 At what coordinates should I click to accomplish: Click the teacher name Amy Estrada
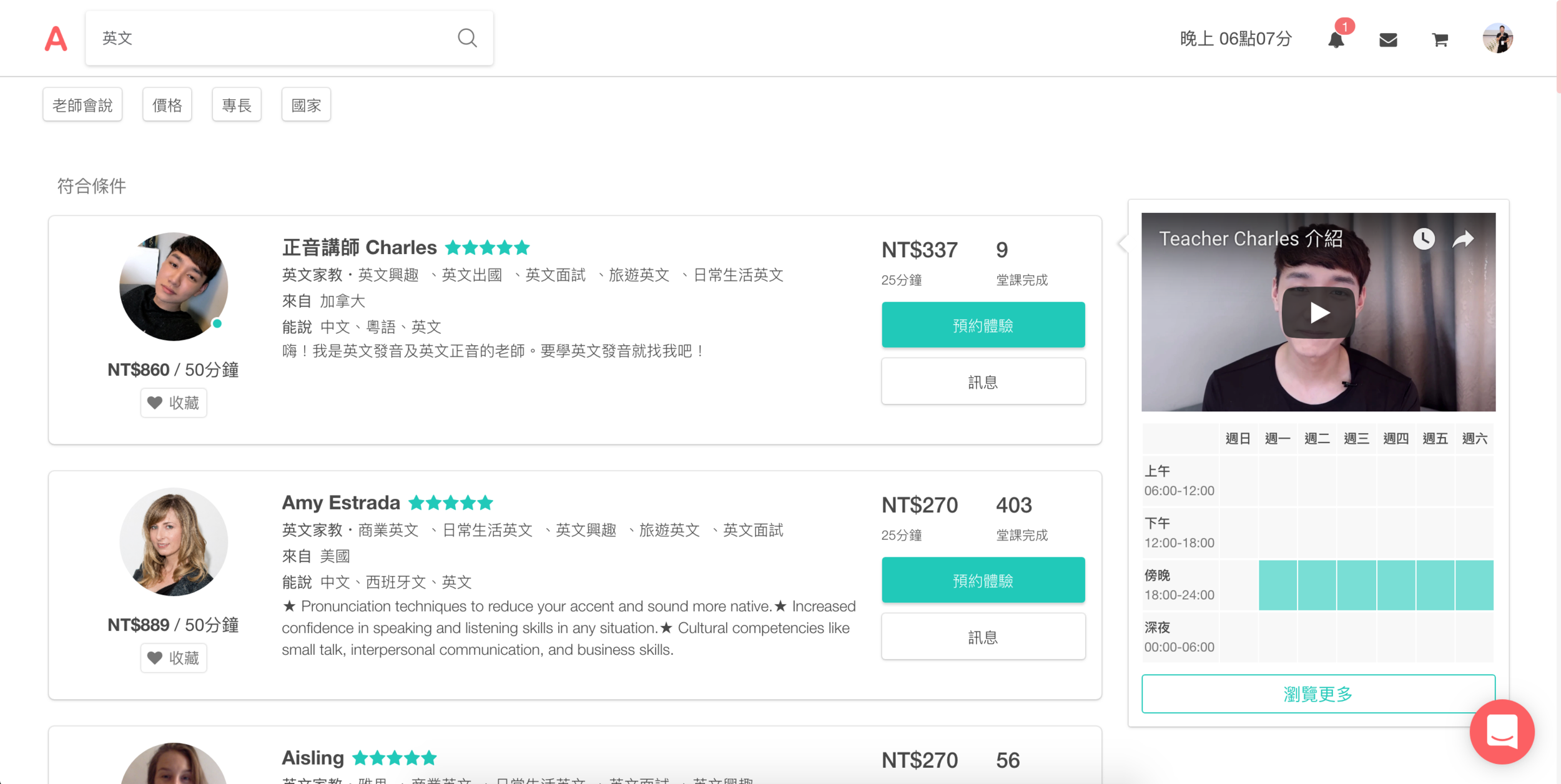[341, 502]
